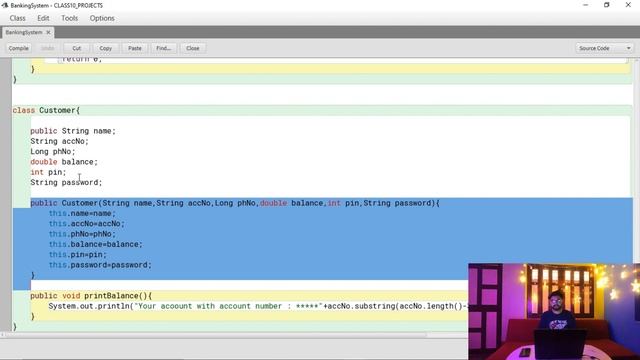Click the line 'this.name=name;'
640x360 pixels.
click(82, 213)
